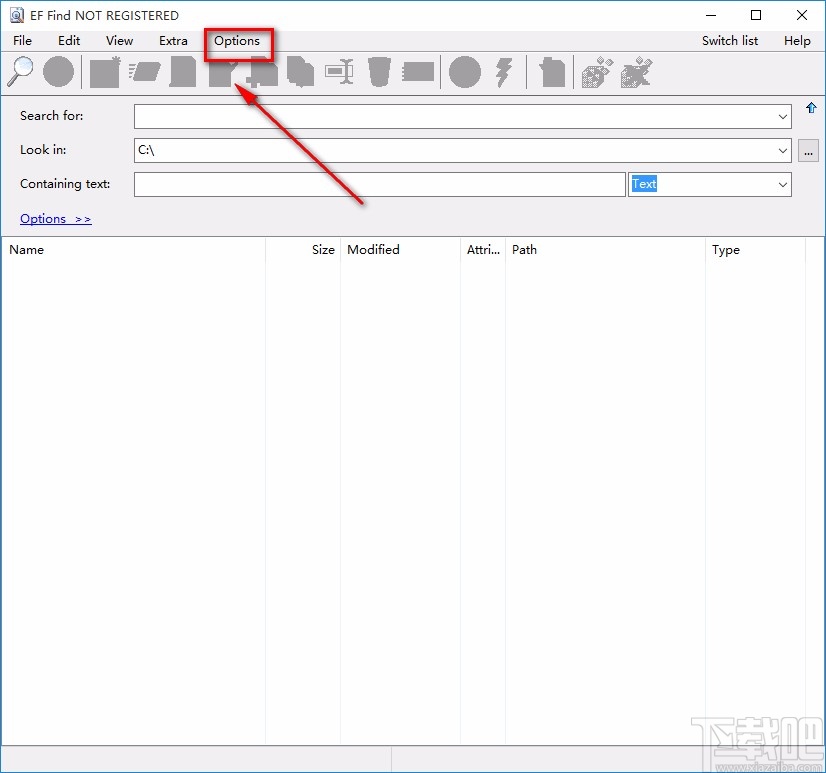Click the trash bin delete icon
The width and height of the screenshot is (826, 773).
click(379, 71)
